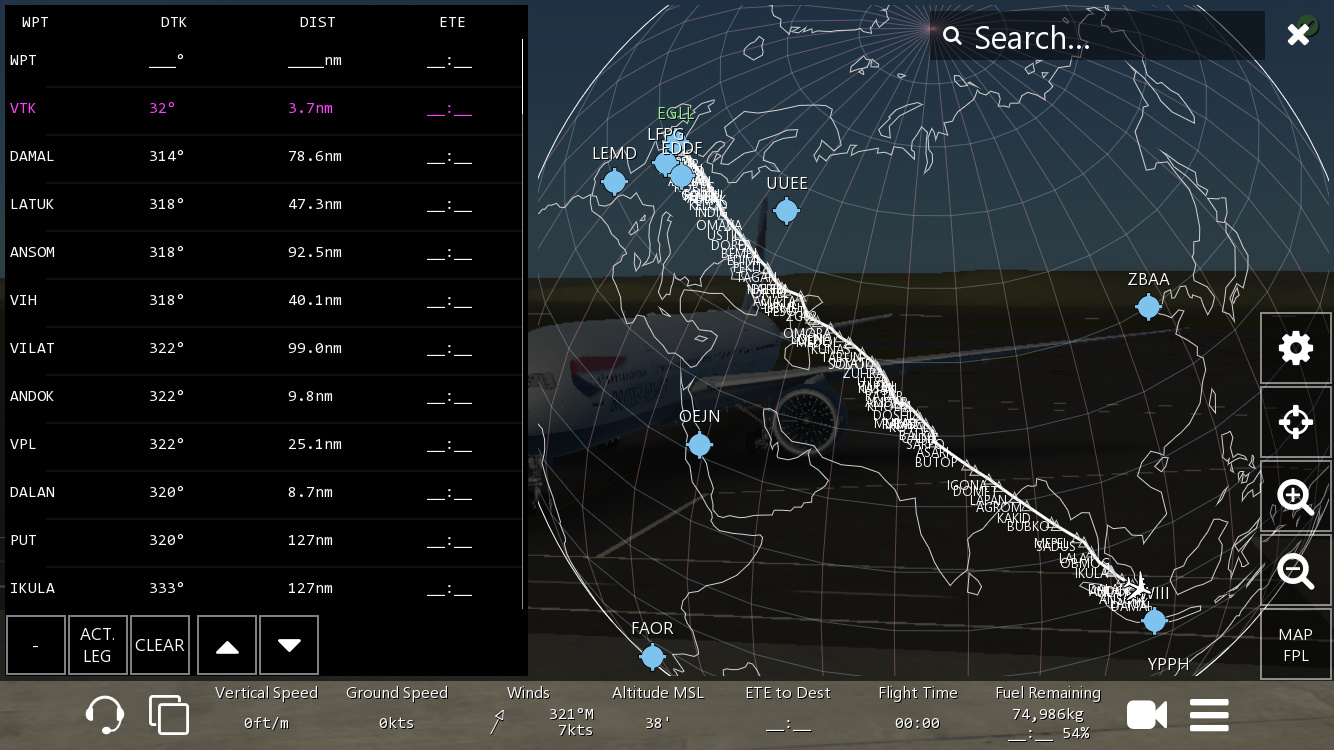
Task: Click the search magnifier icon
Action: tap(952, 37)
